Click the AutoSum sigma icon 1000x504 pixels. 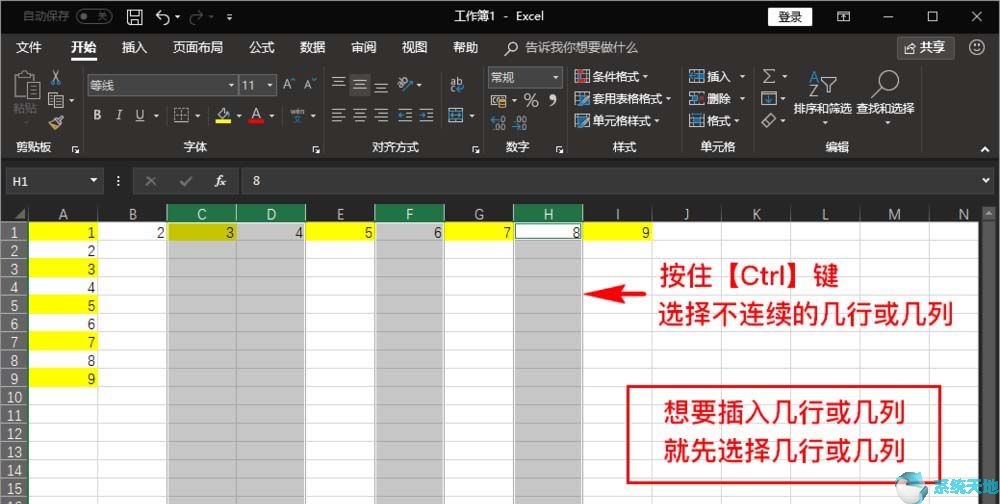(x=770, y=77)
